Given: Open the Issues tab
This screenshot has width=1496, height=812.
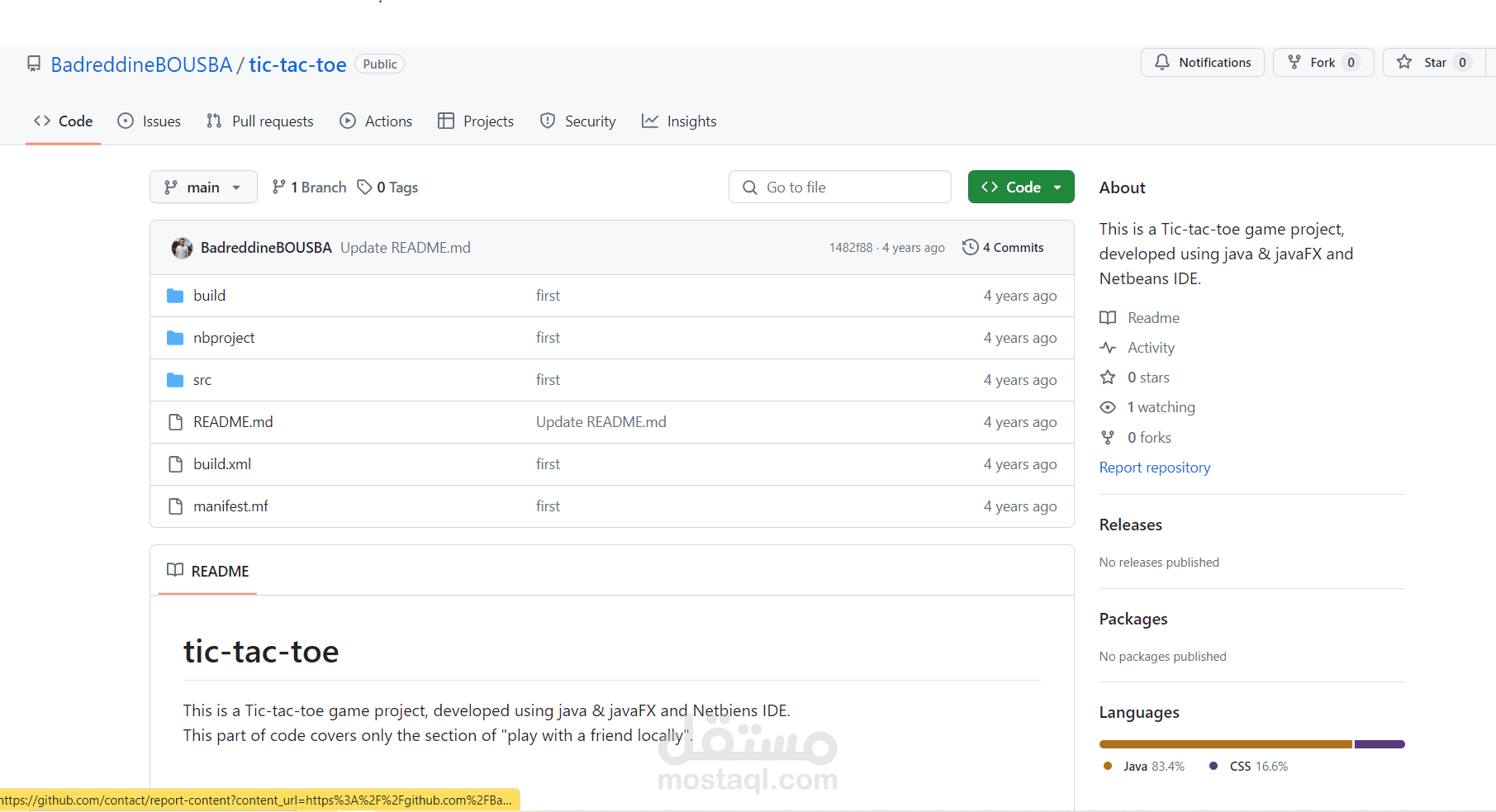Looking at the screenshot, I should (150, 121).
